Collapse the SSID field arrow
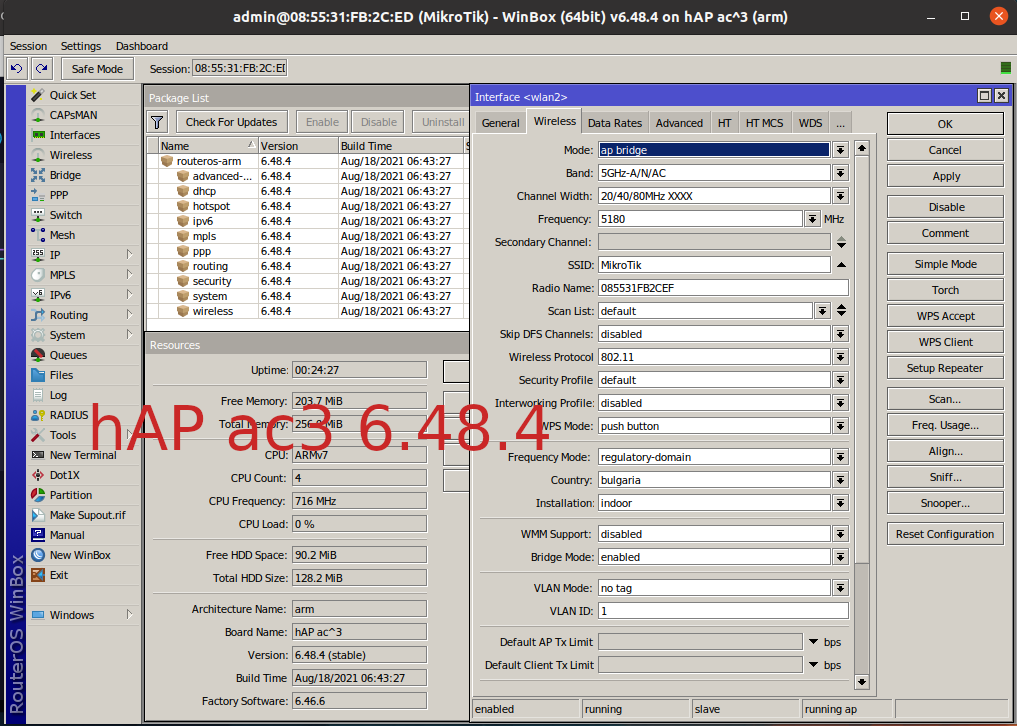1017x726 pixels. pyautogui.click(x=841, y=265)
